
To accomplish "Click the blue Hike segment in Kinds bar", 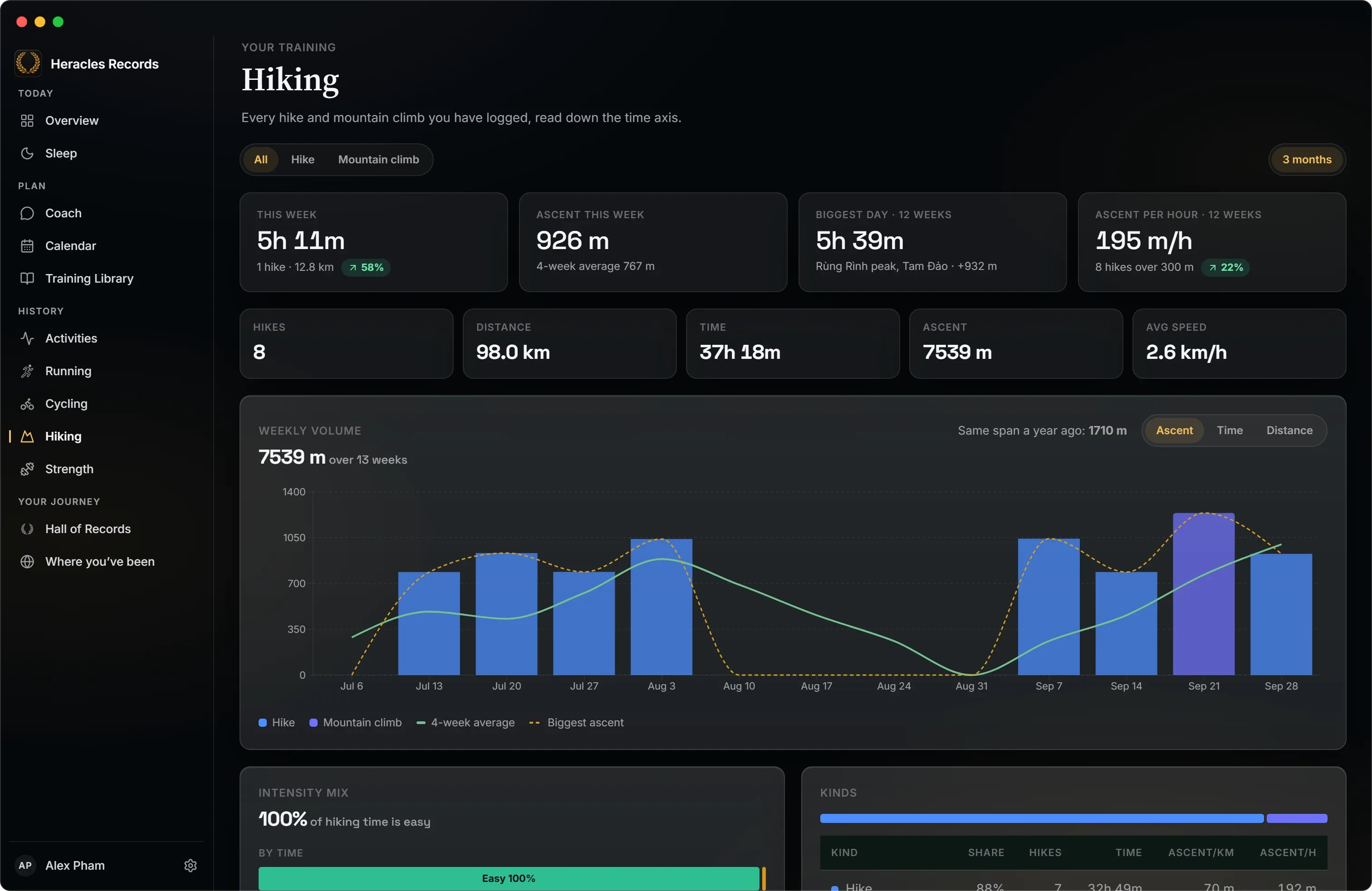I will coord(1042,818).
